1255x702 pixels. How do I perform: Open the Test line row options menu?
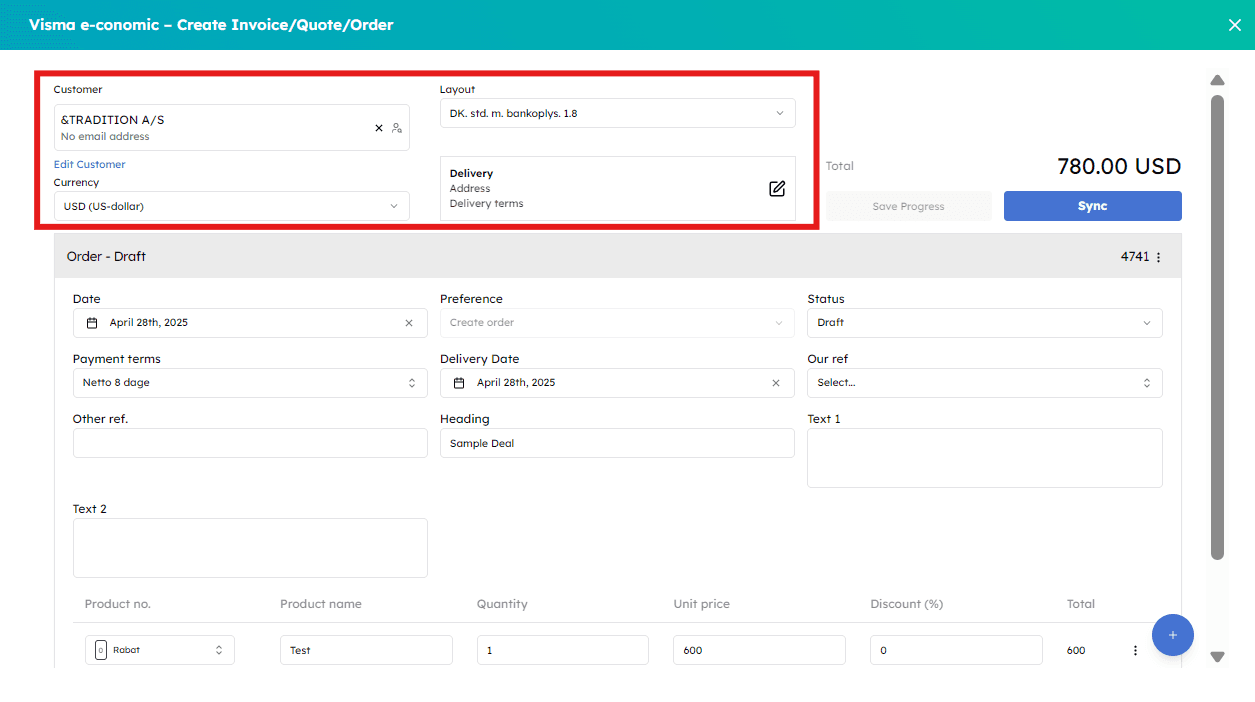(x=1135, y=650)
